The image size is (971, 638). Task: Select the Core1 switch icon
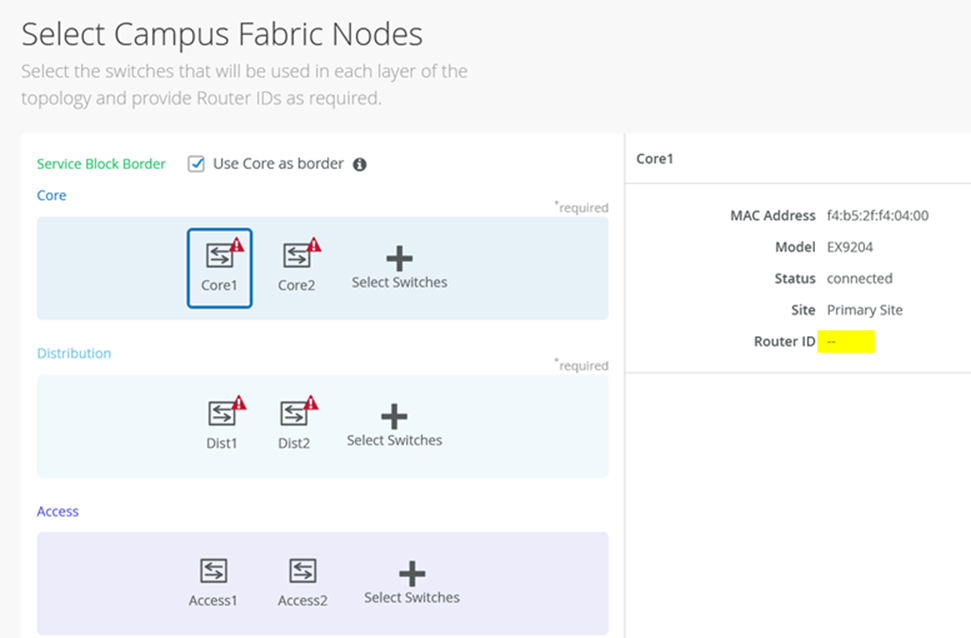219,257
